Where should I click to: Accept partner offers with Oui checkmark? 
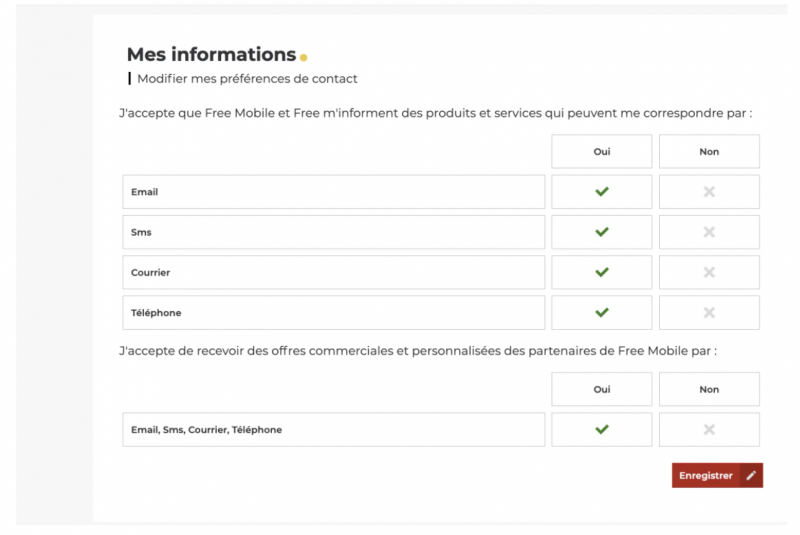coord(601,429)
